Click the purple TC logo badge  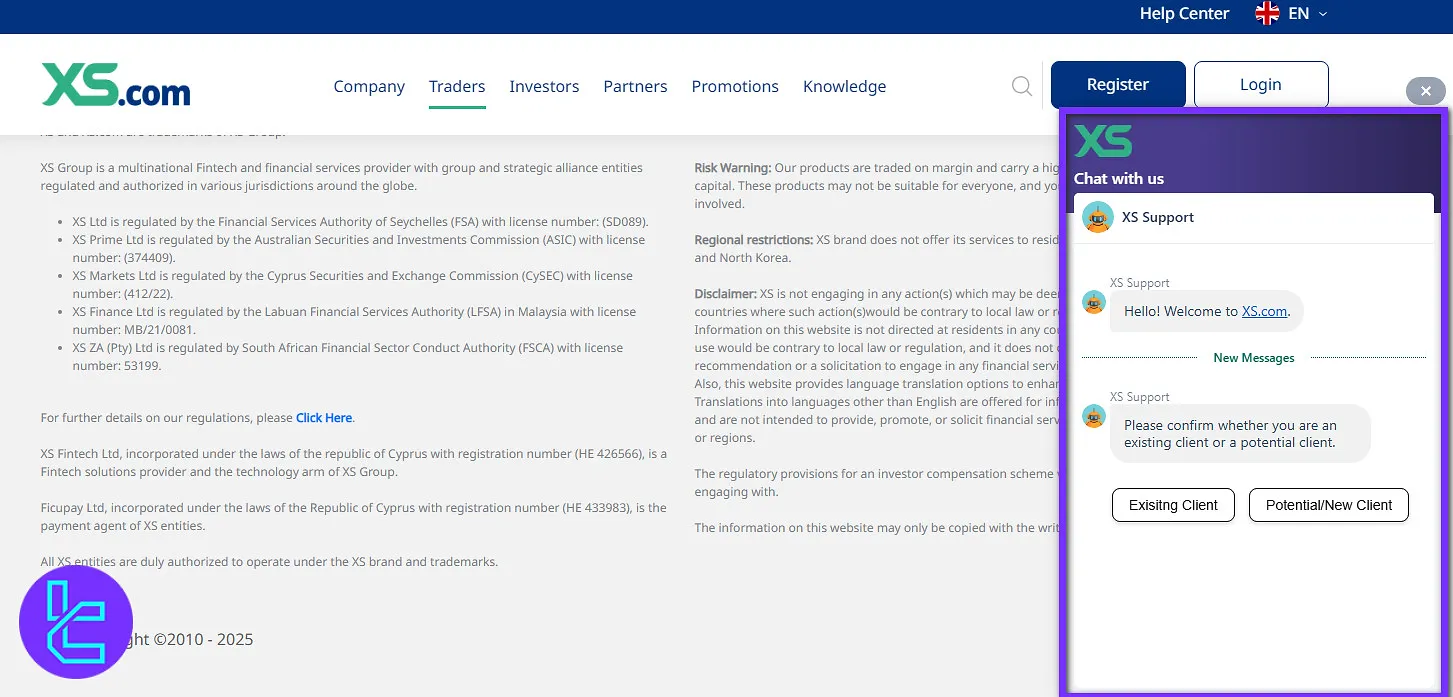click(76, 622)
